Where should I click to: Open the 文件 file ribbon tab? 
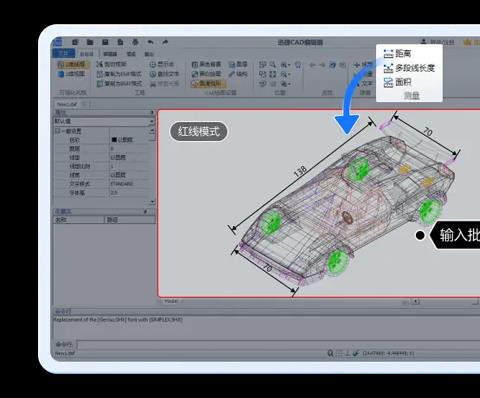(x=63, y=53)
